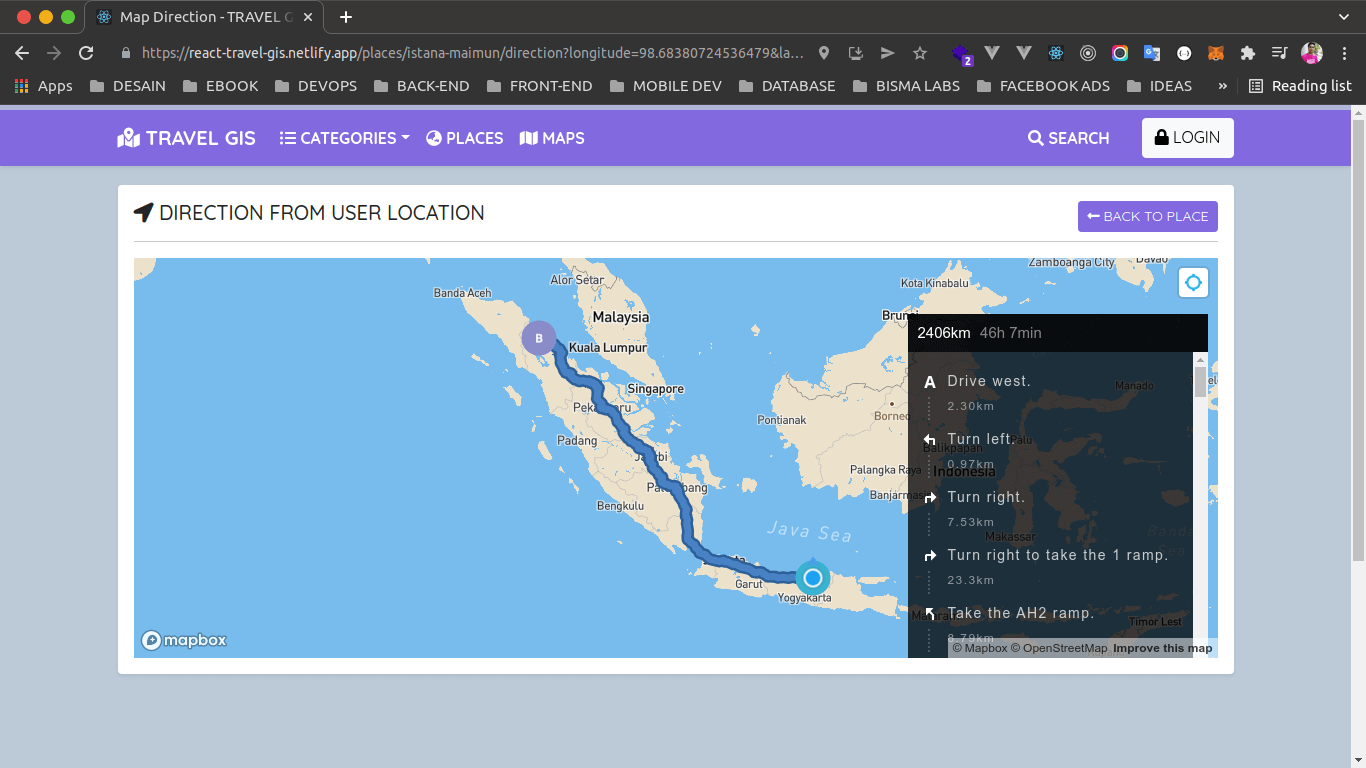The width and height of the screenshot is (1366, 768).
Task: Go to the PLACES page
Action: 465,138
